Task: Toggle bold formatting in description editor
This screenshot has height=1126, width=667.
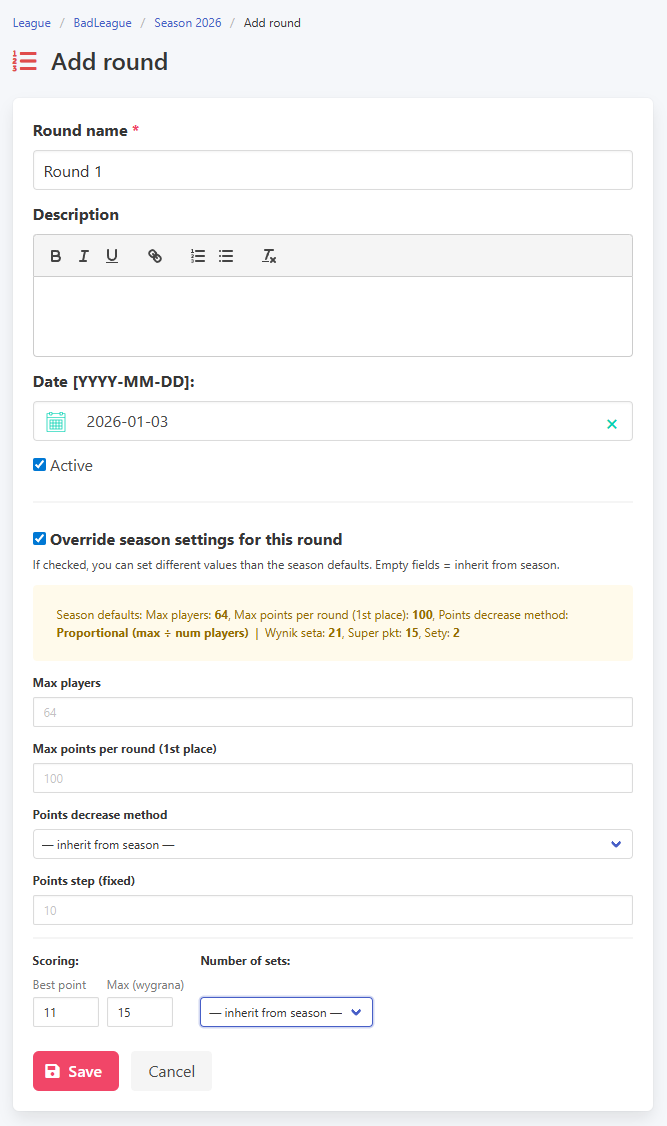Action: click(x=55, y=256)
